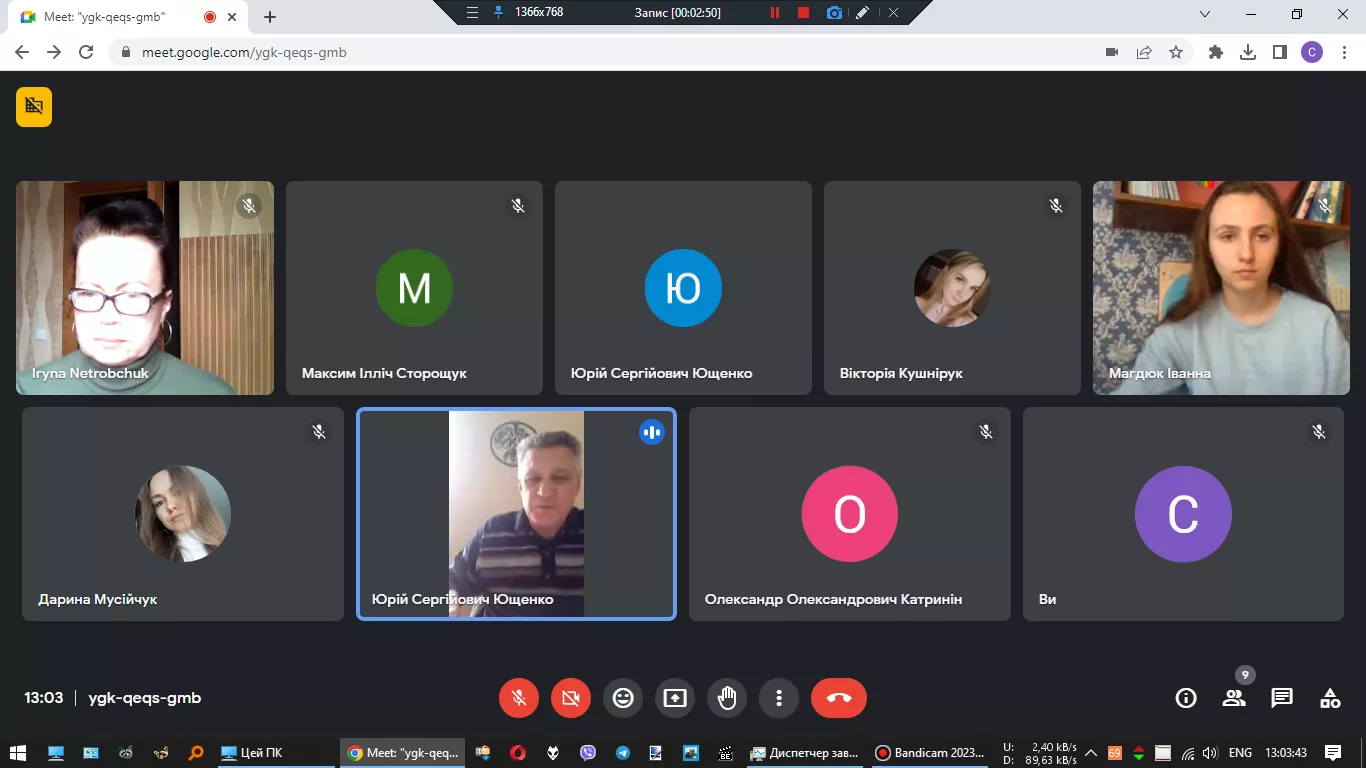
Task: Open more options three-dot menu
Action: [779, 698]
